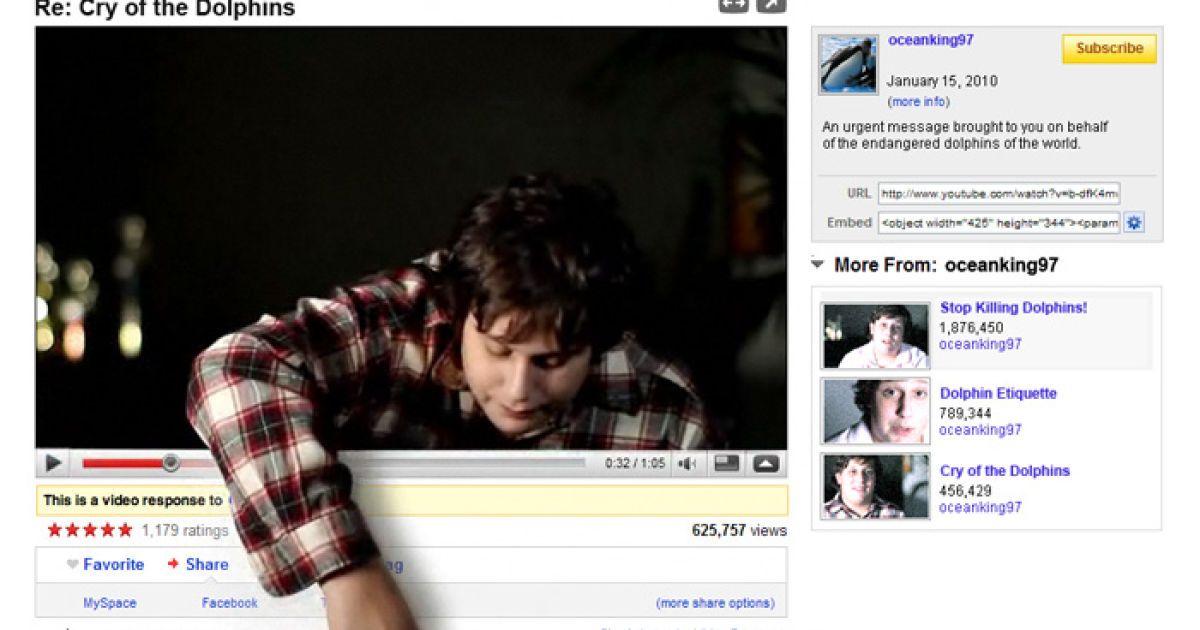Viewport: 1200px width, 630px height.
Task: Click the 1,179 ratings text
Action: 185,531
